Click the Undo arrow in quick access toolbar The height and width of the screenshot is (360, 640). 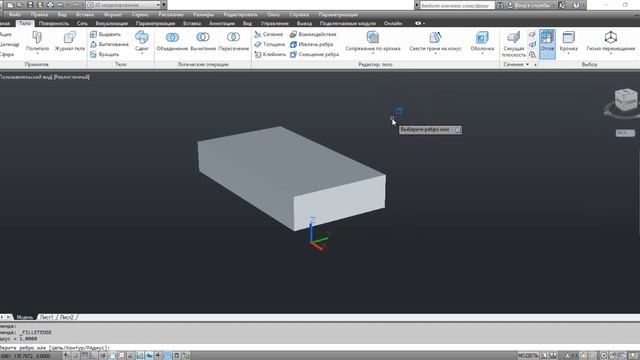pos(61,5)
